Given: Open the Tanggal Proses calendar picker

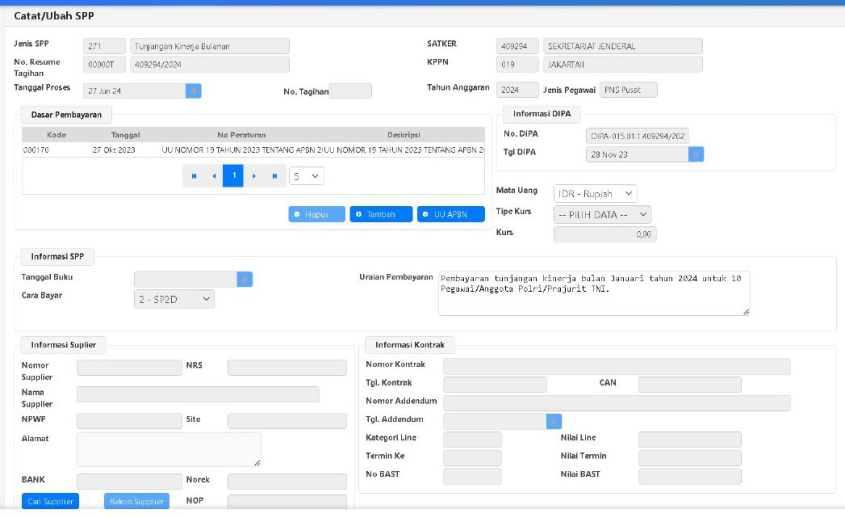Looking at the screenshot, I should [194, 90].
